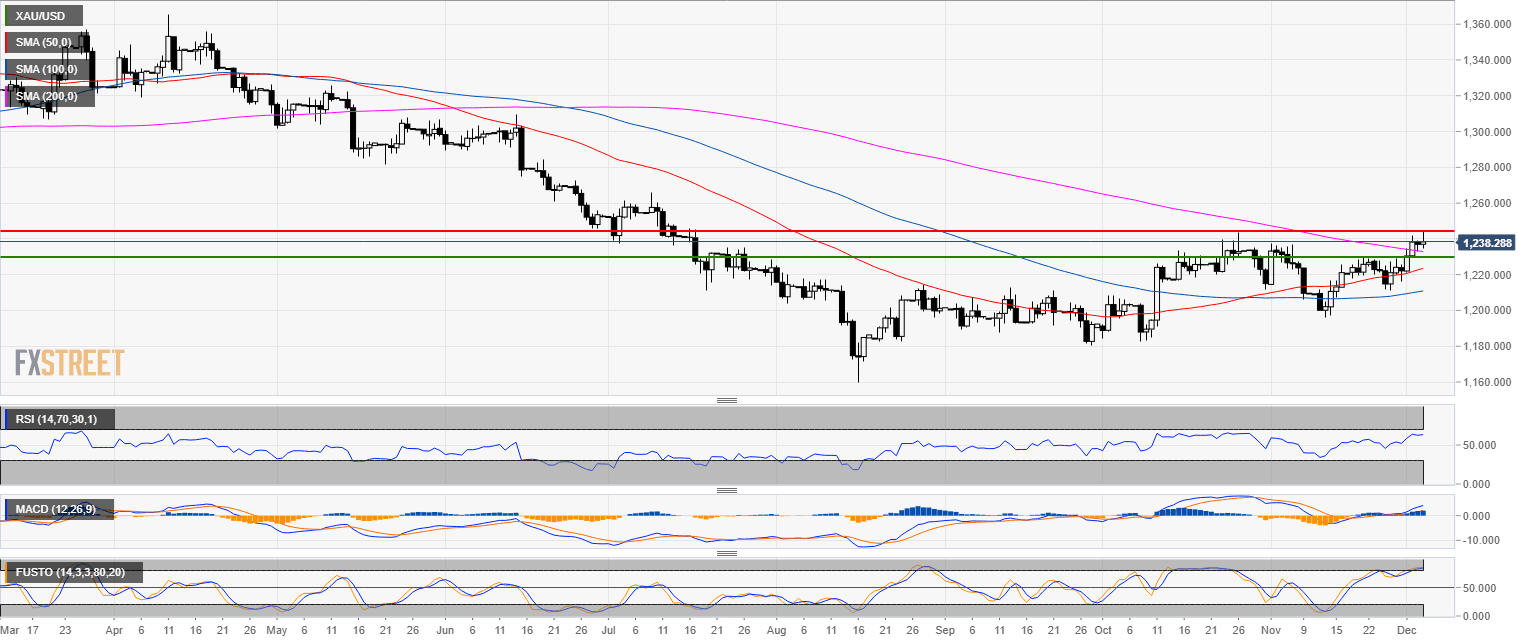Select the MACD (12,26,9) indicator label
Image resolution: width=1531 pixels, height=643 pixels.
(x=56, y=510)
